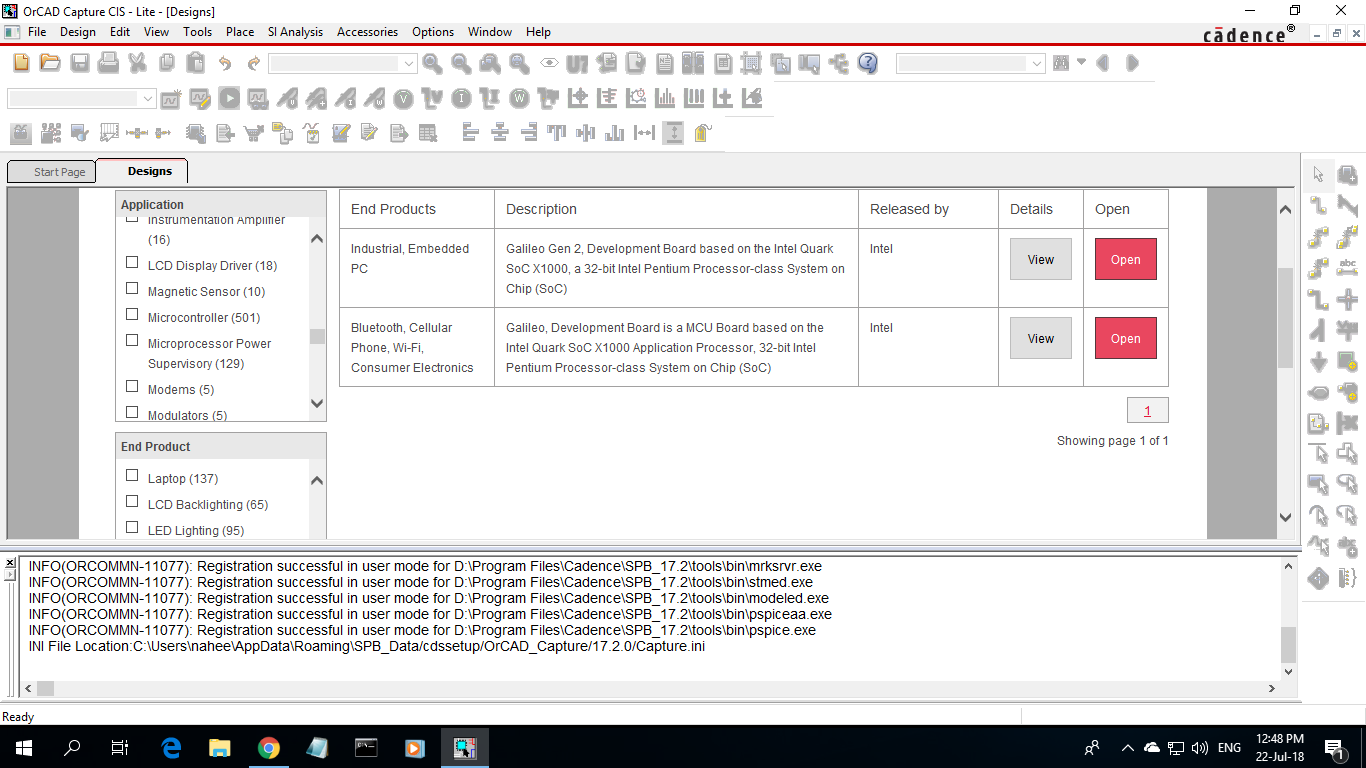Open the ENG language selector in system tray
The height and width of the screenshot is (768, 1366).
[x=1228, y=747]
